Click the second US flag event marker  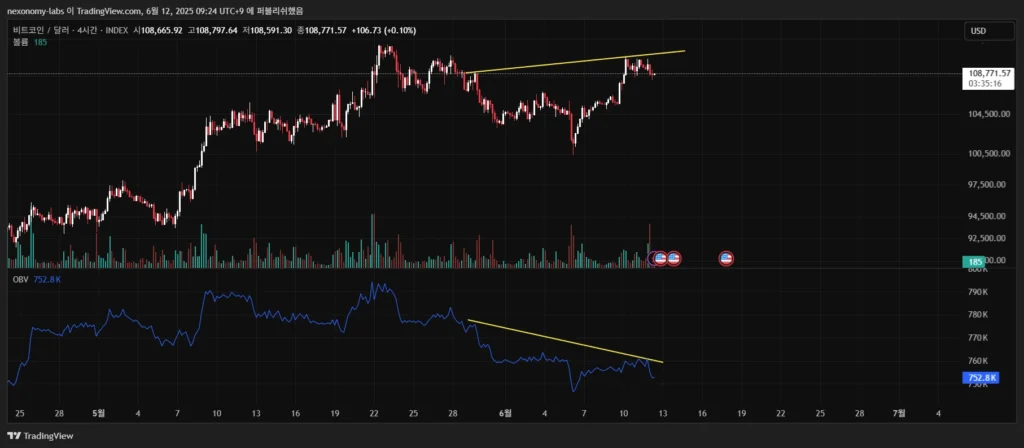click(674, 259)
